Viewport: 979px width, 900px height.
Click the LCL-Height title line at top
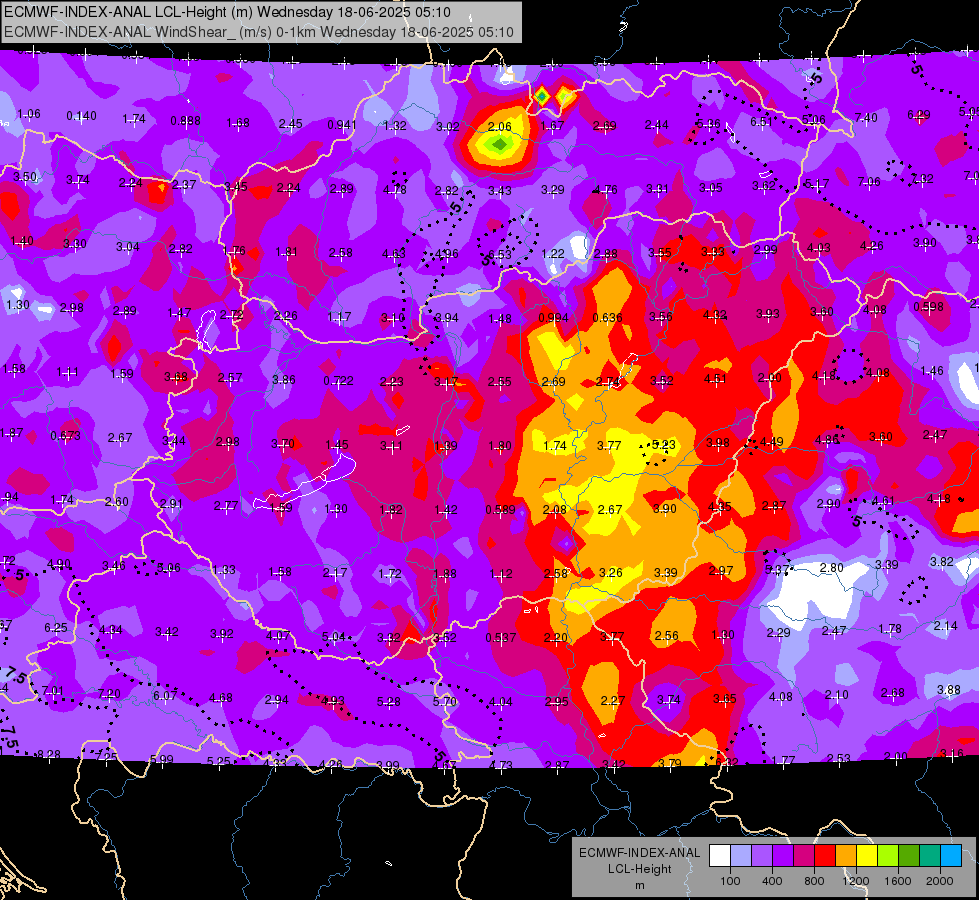[227, 12]
